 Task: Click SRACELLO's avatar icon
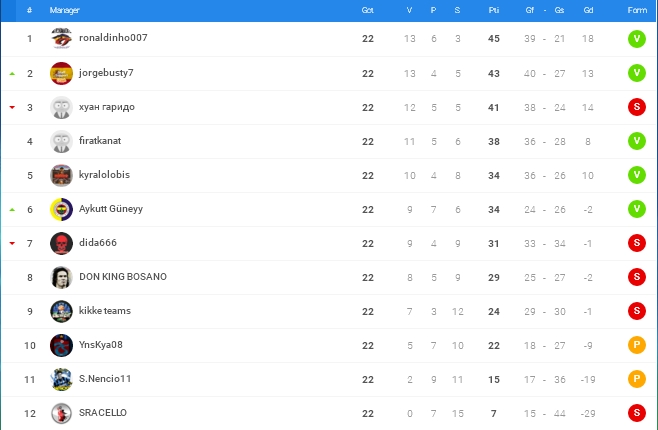point(61,413)
